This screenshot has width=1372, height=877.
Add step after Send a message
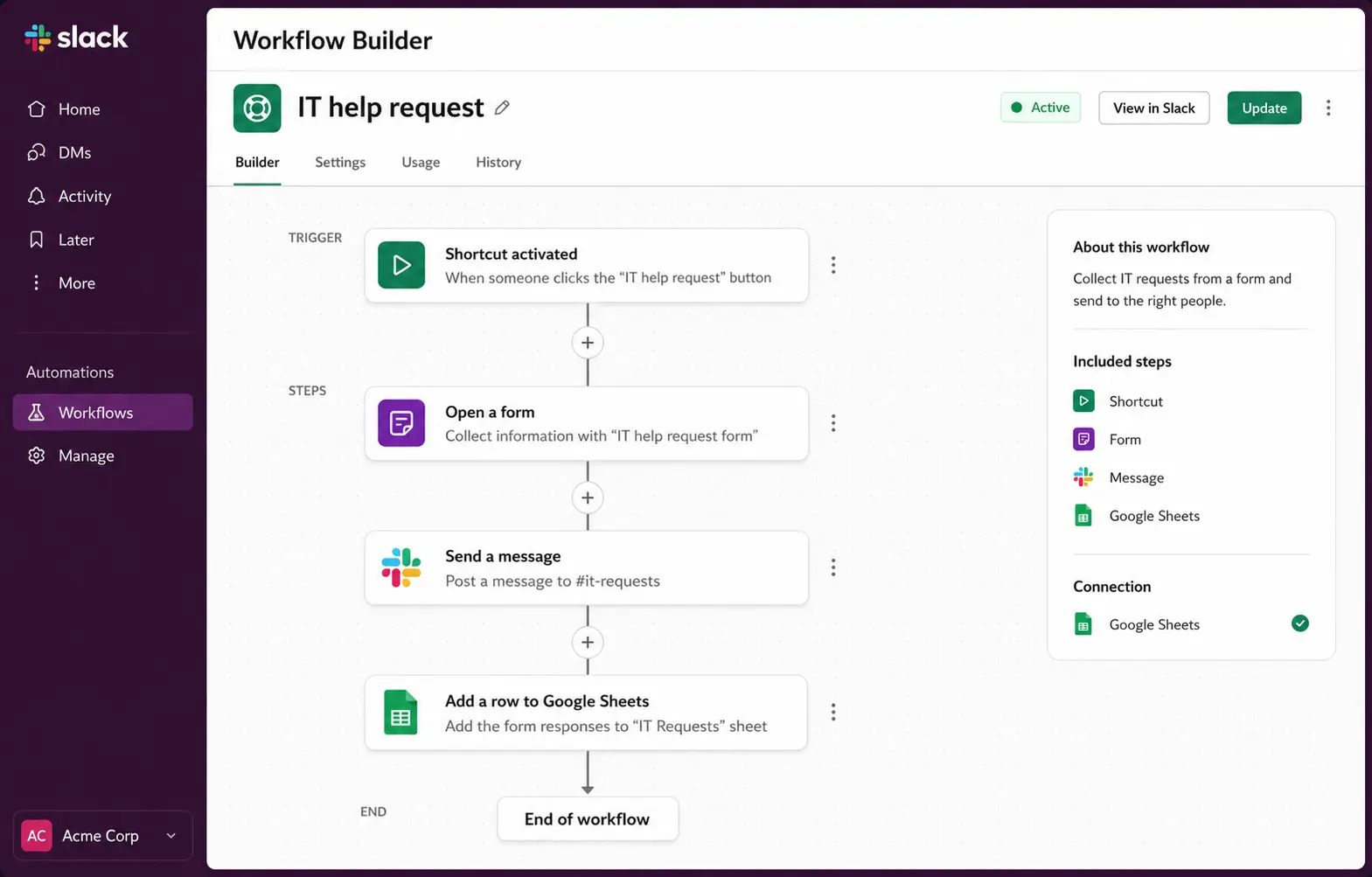coord(588,643)
